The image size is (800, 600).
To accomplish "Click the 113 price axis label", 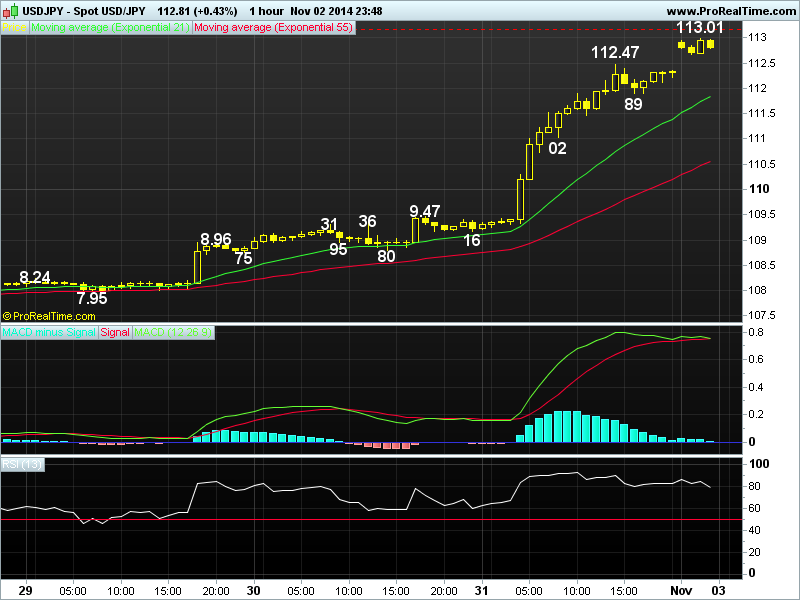I will pyautogui.click(x=757, y=37).
